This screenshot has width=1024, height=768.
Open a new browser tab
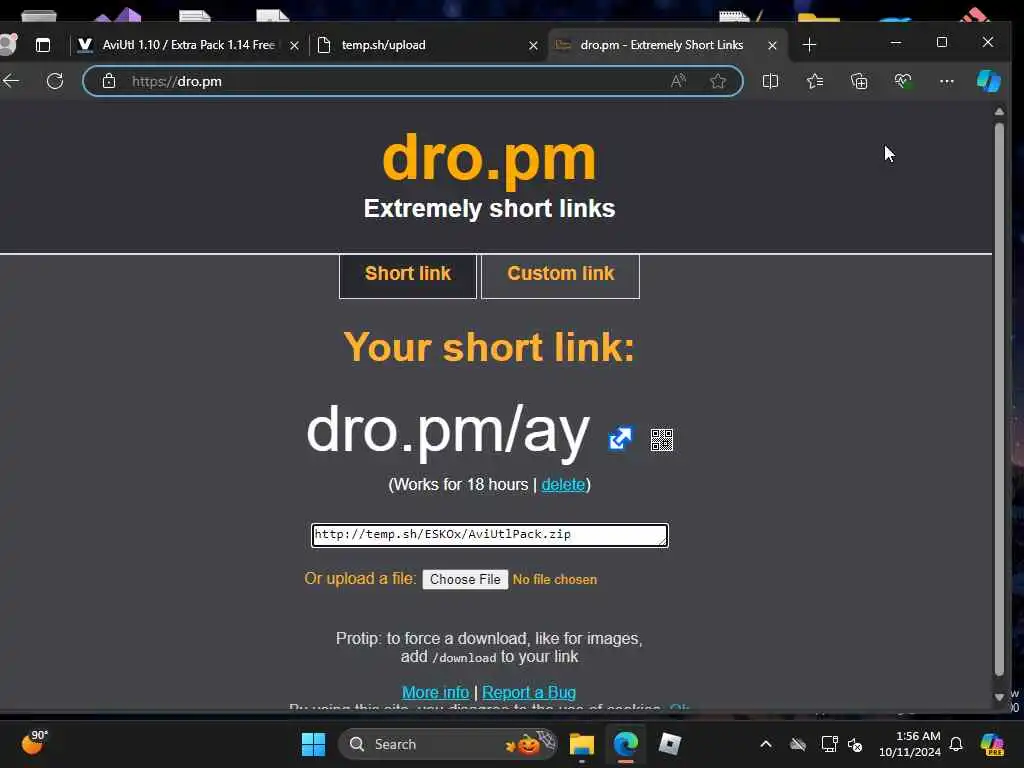[809, 45]
